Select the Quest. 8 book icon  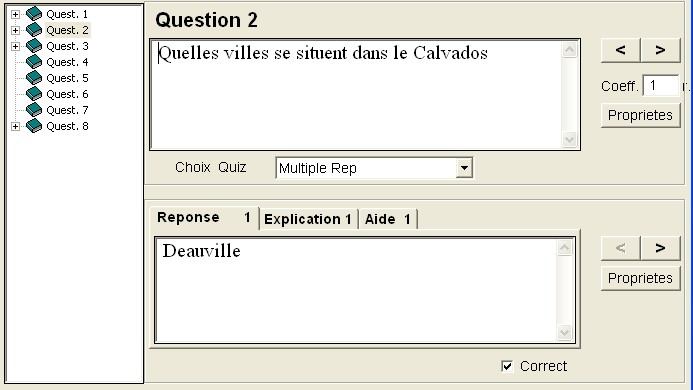pyautogui.click(x=34, y=126)
